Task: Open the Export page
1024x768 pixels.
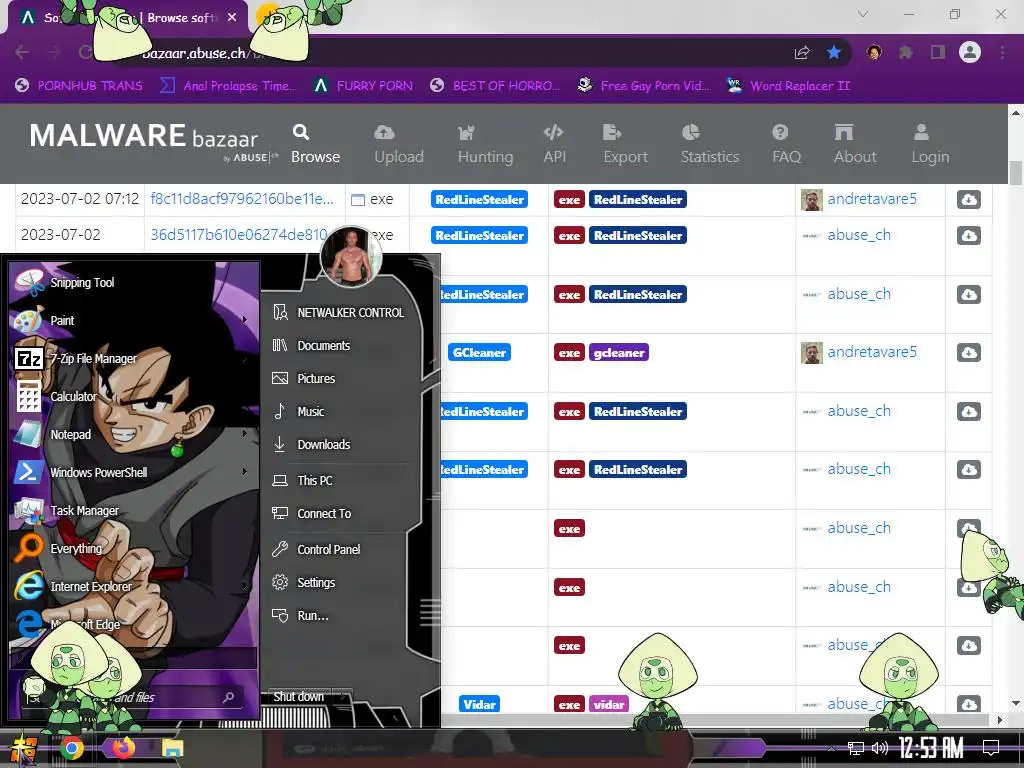Action: tap(625, 144)
